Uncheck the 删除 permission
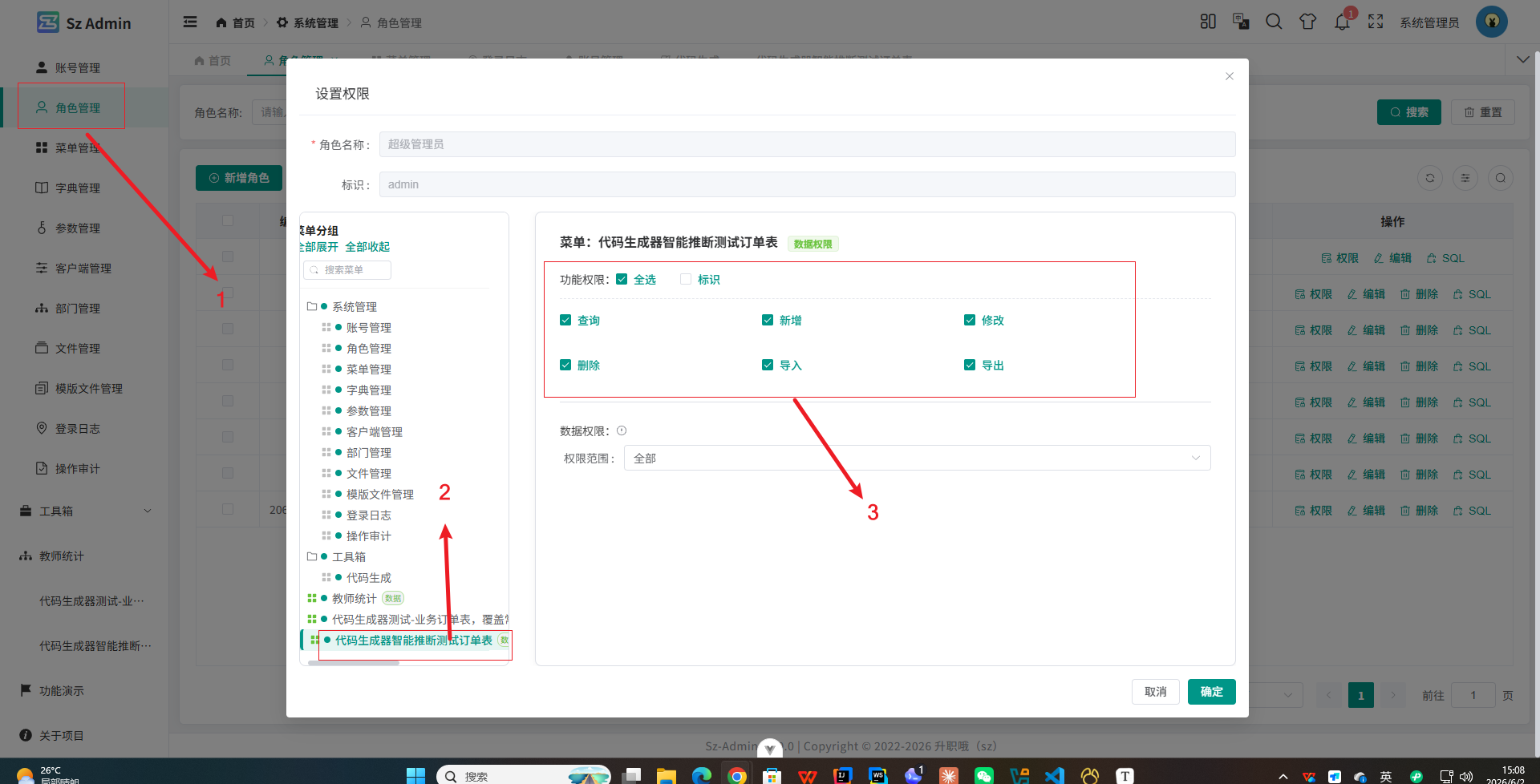The width and height of the screenshot is (1540, 784). click(565, 365)
